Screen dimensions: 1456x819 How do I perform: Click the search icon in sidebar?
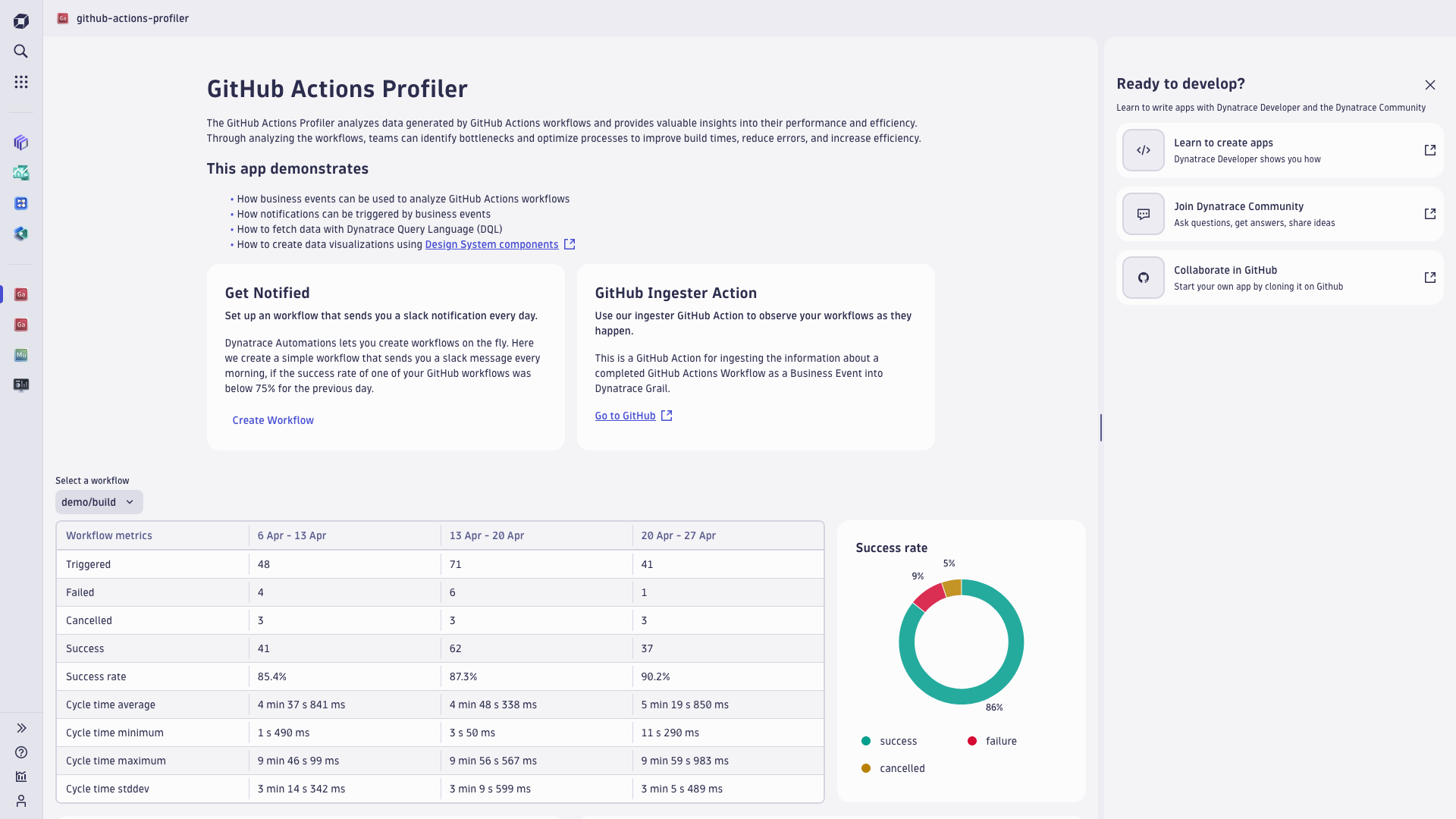coord(22,51)
